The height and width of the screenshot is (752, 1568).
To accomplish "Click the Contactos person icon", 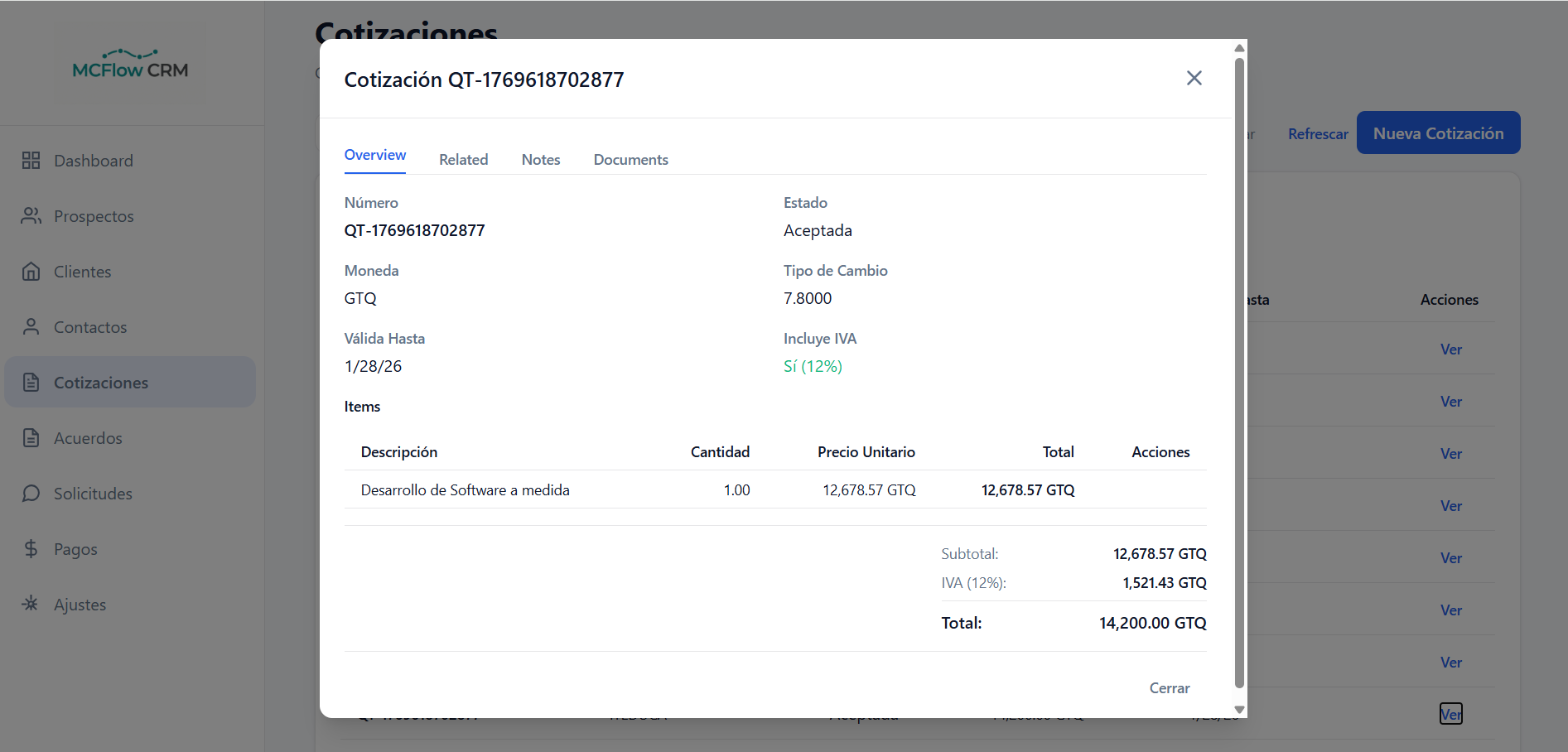I will 31,327.
